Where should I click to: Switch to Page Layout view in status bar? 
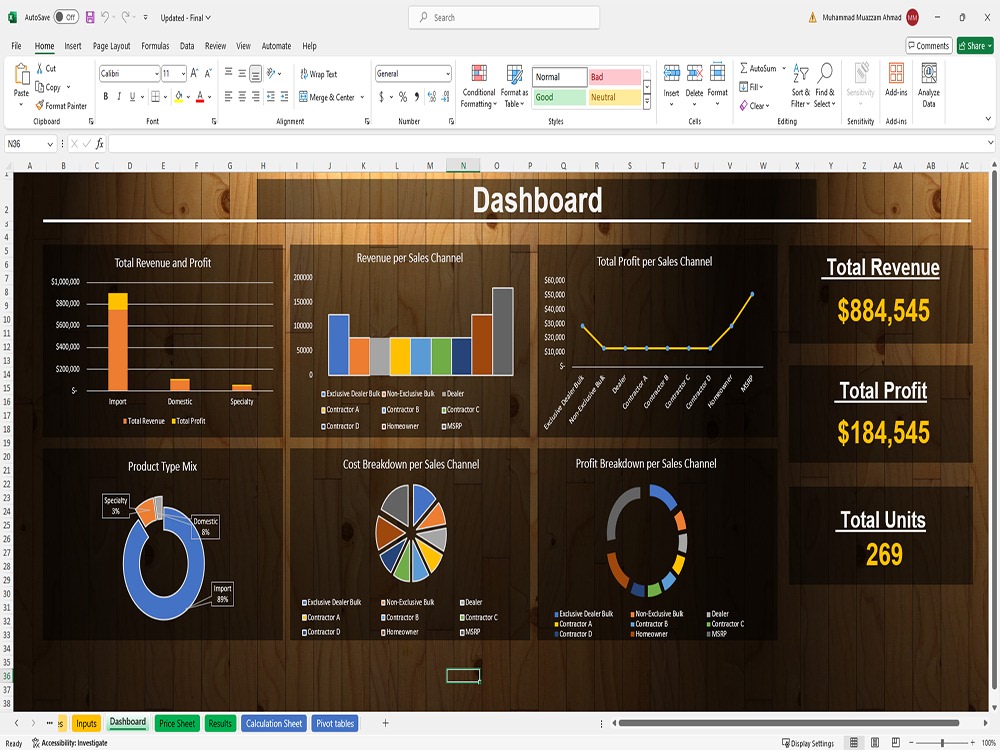(875, 742)
